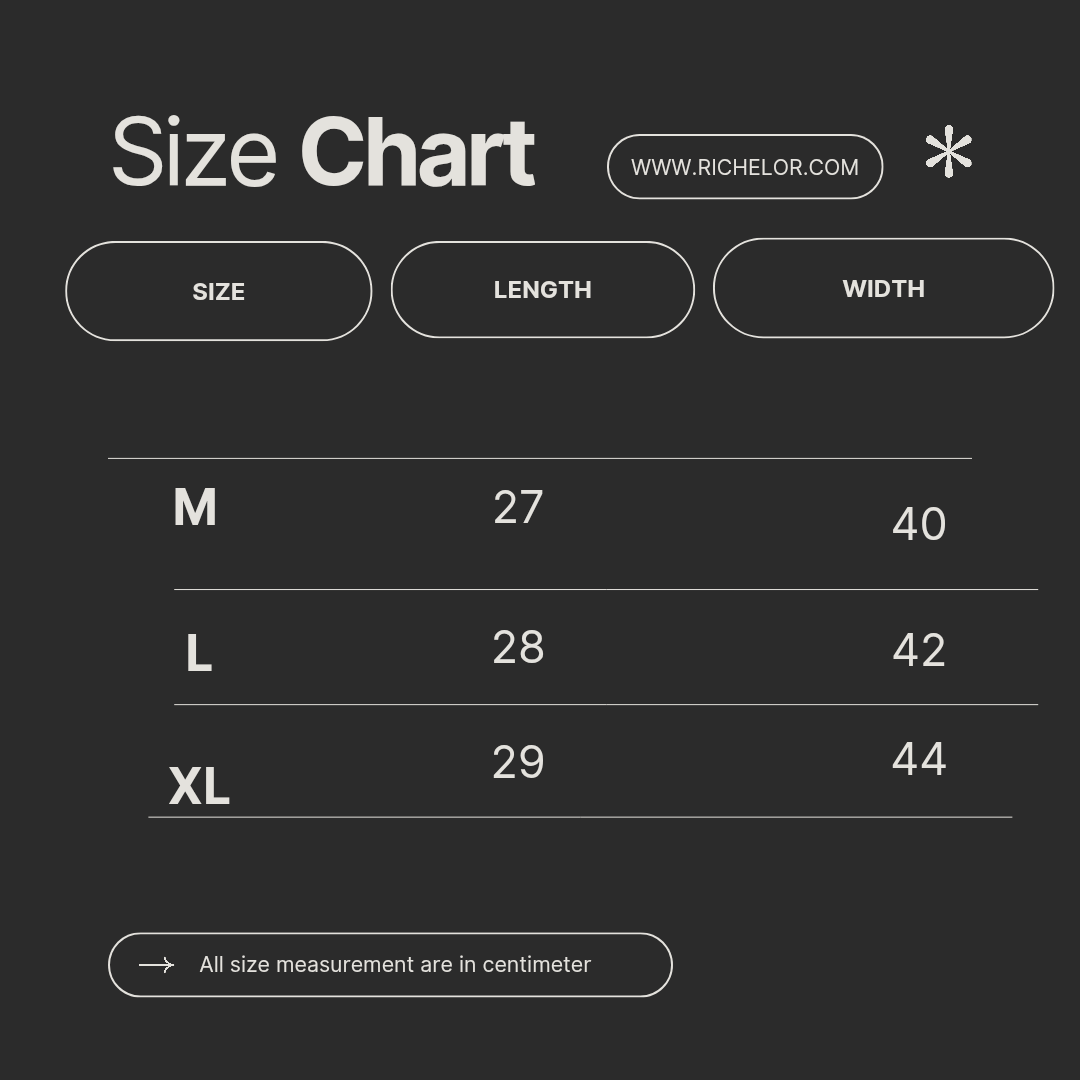Screen dimensions: 1080x1080
Task: Click the SIZE header pill
Action: click(218, 291)
